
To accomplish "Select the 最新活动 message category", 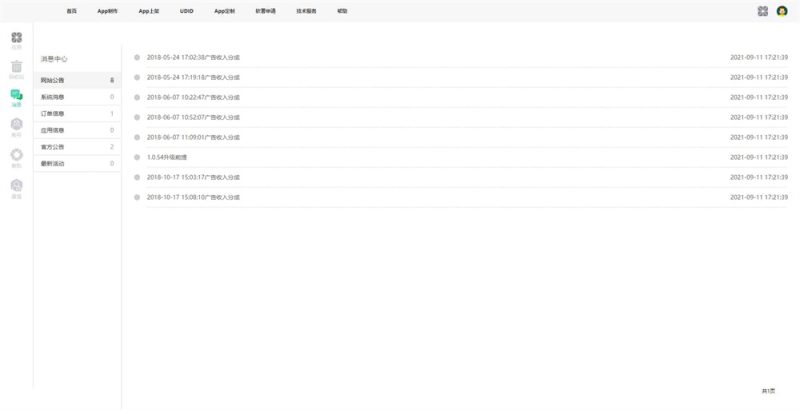I will pos(78,164).
